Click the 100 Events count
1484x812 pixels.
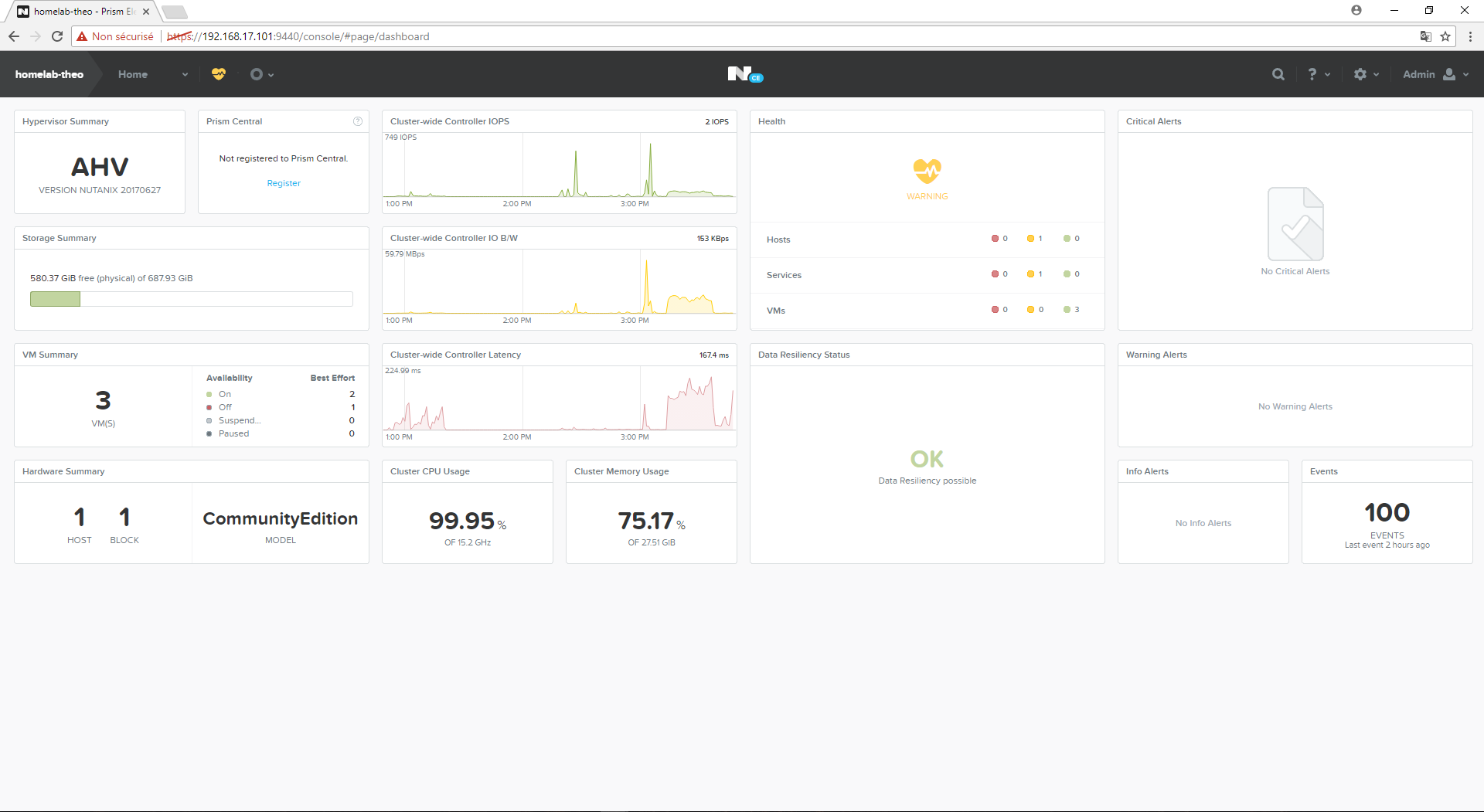(x=1387, y=512)
